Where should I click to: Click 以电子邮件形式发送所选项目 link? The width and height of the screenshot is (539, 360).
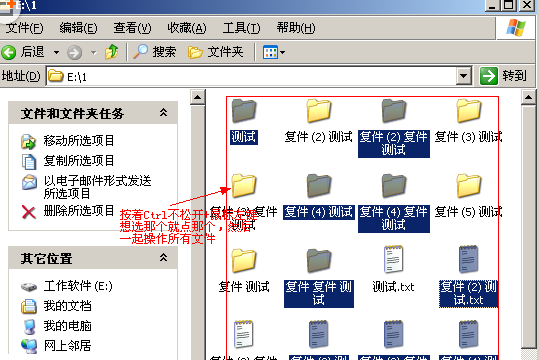(97, 187)
